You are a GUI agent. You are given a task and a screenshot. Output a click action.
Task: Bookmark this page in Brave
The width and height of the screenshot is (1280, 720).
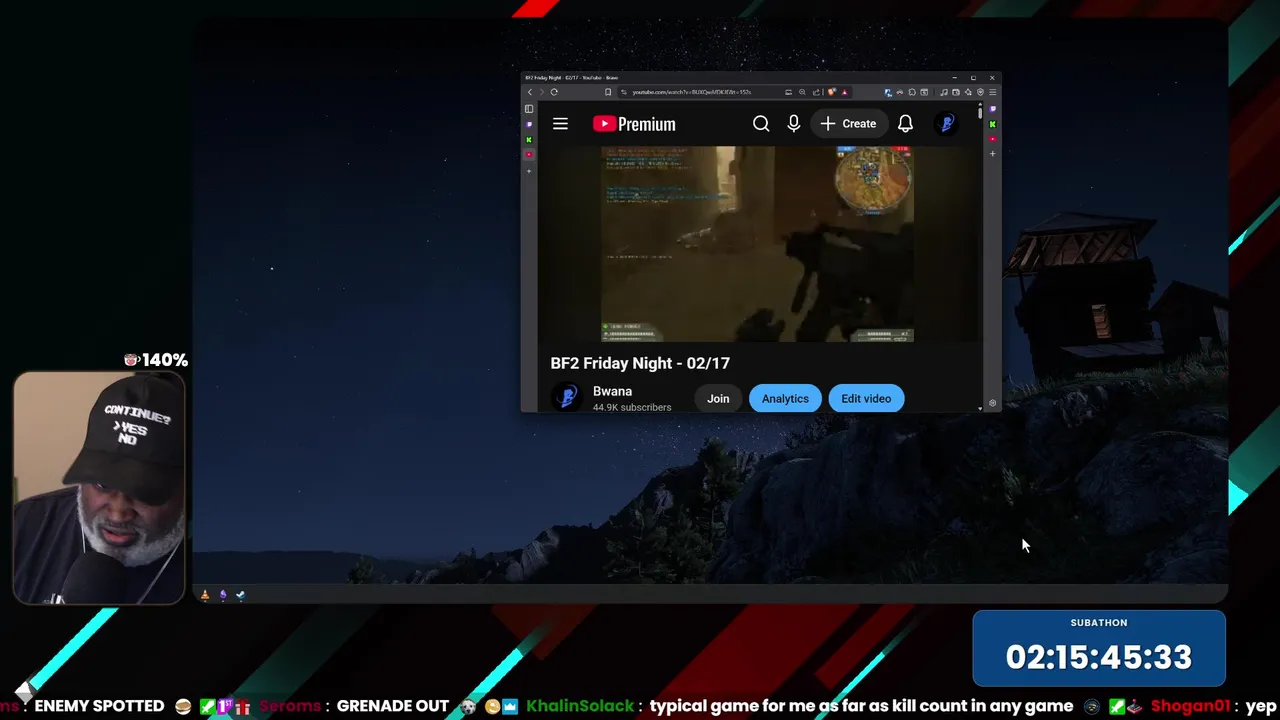608,92
